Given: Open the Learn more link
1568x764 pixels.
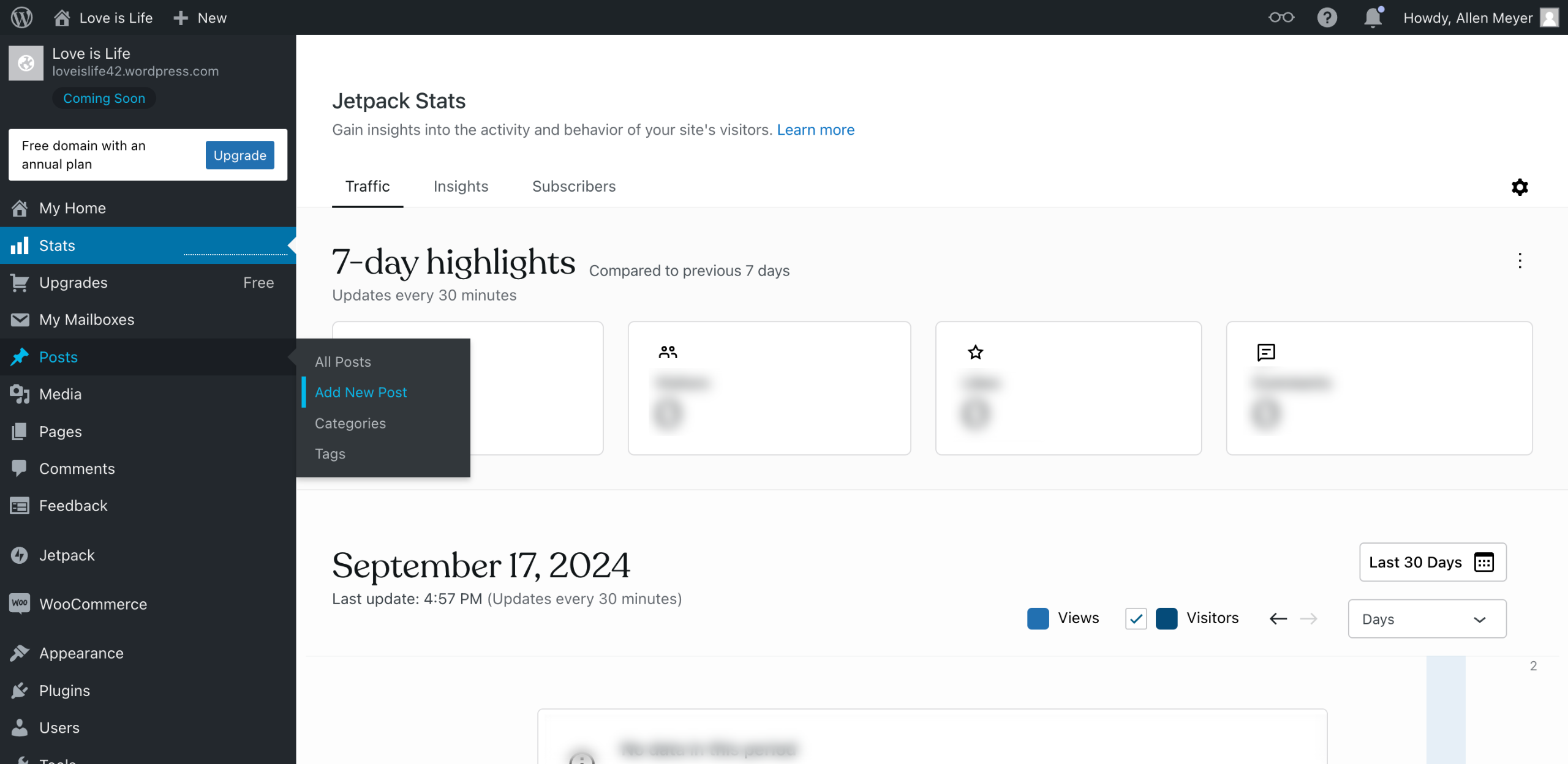Looking at the screenshot, I should coord(815,130).
